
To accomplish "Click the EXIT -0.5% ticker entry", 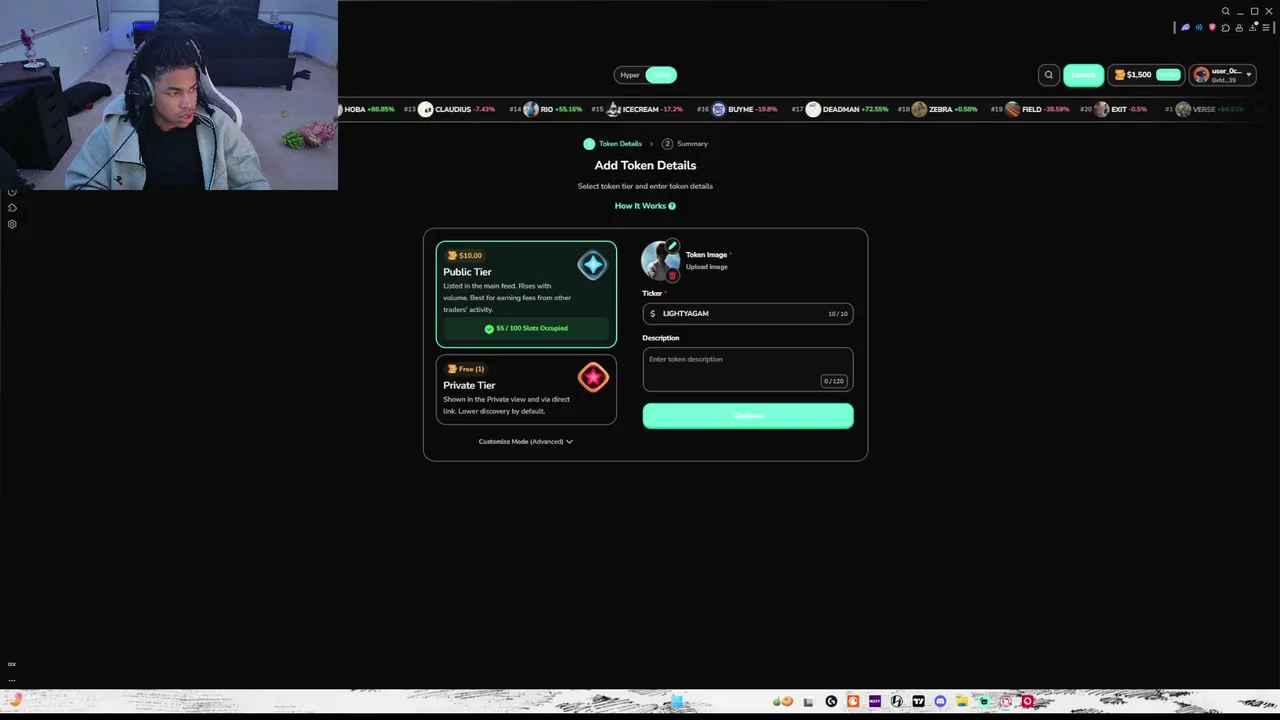I will tap(1114, 109).
